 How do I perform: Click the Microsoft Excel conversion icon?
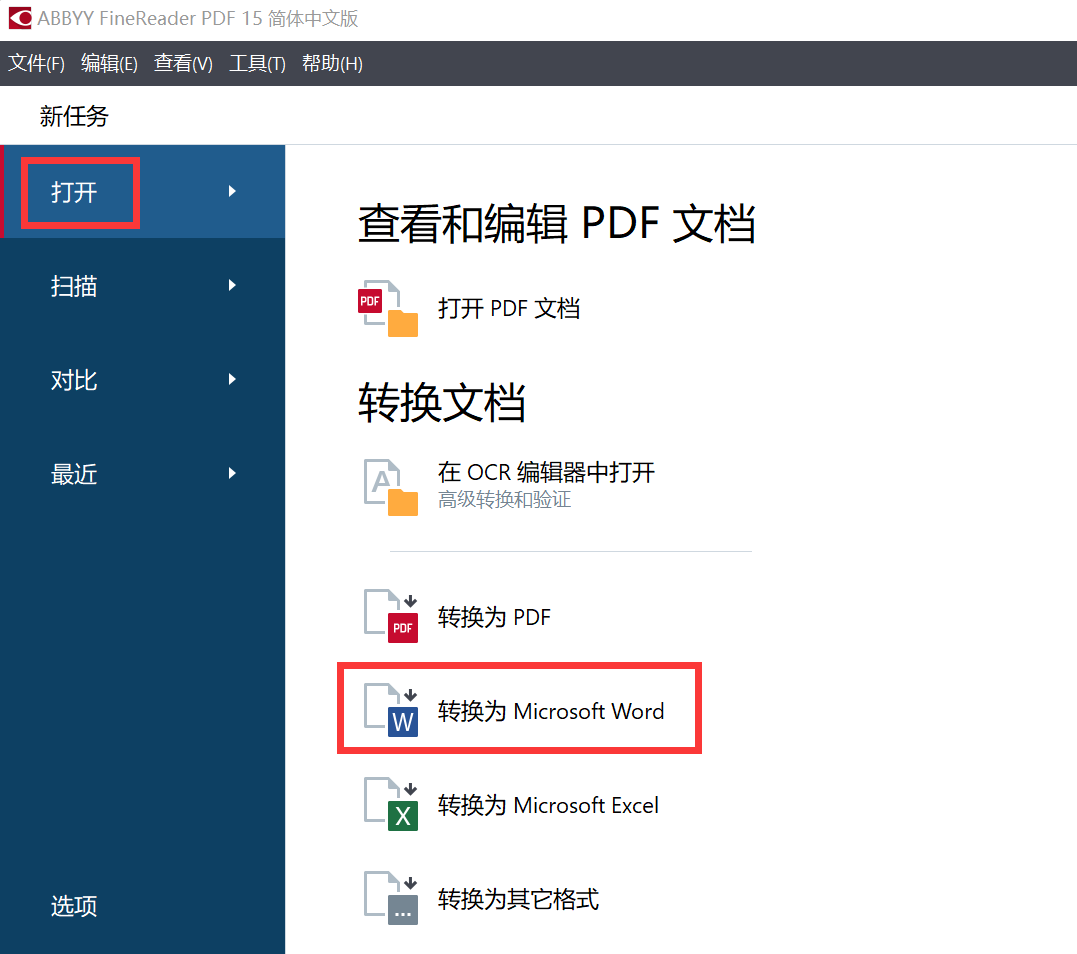pos(390,804)
